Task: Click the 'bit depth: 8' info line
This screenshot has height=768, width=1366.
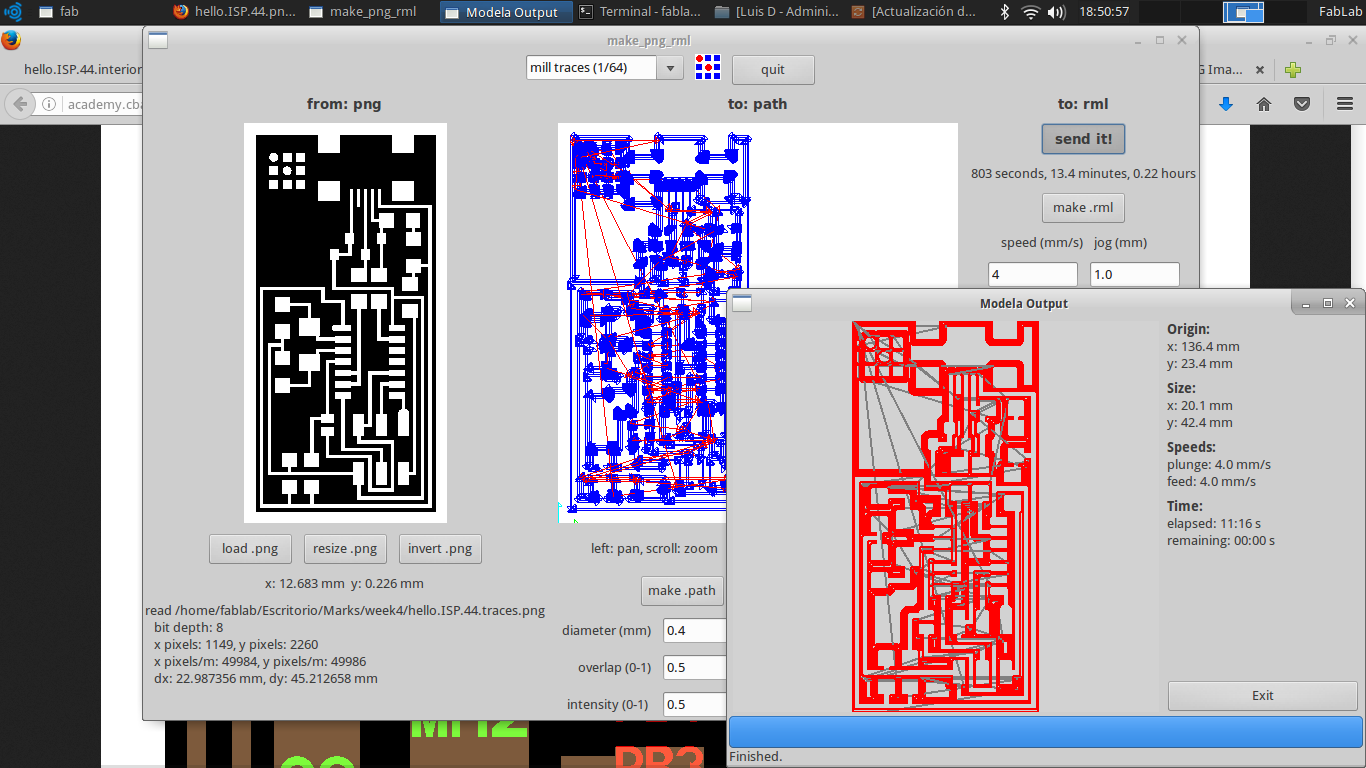Action: [x=189, y=627]
